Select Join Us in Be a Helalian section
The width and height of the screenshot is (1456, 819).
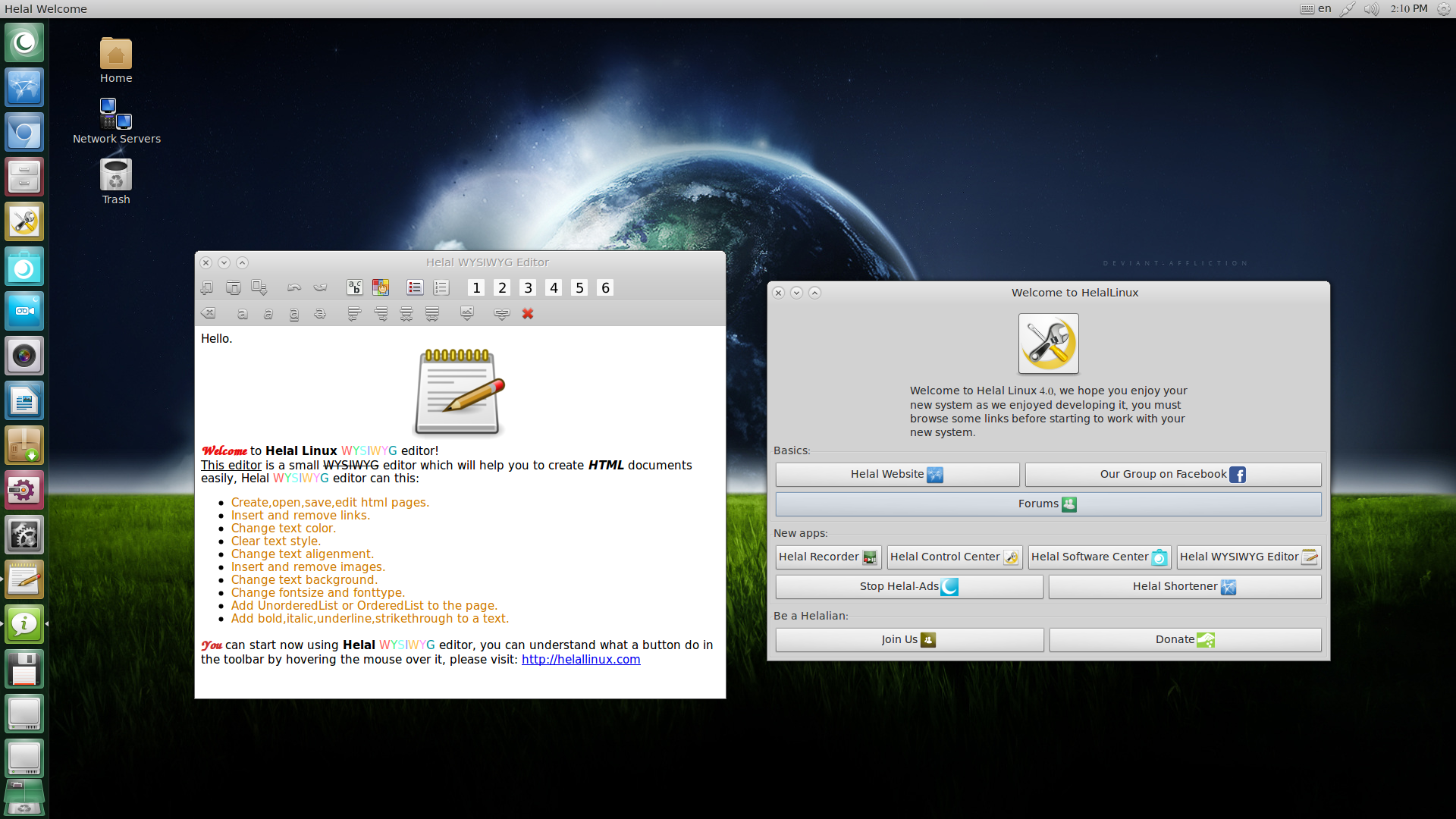[907, 639]
